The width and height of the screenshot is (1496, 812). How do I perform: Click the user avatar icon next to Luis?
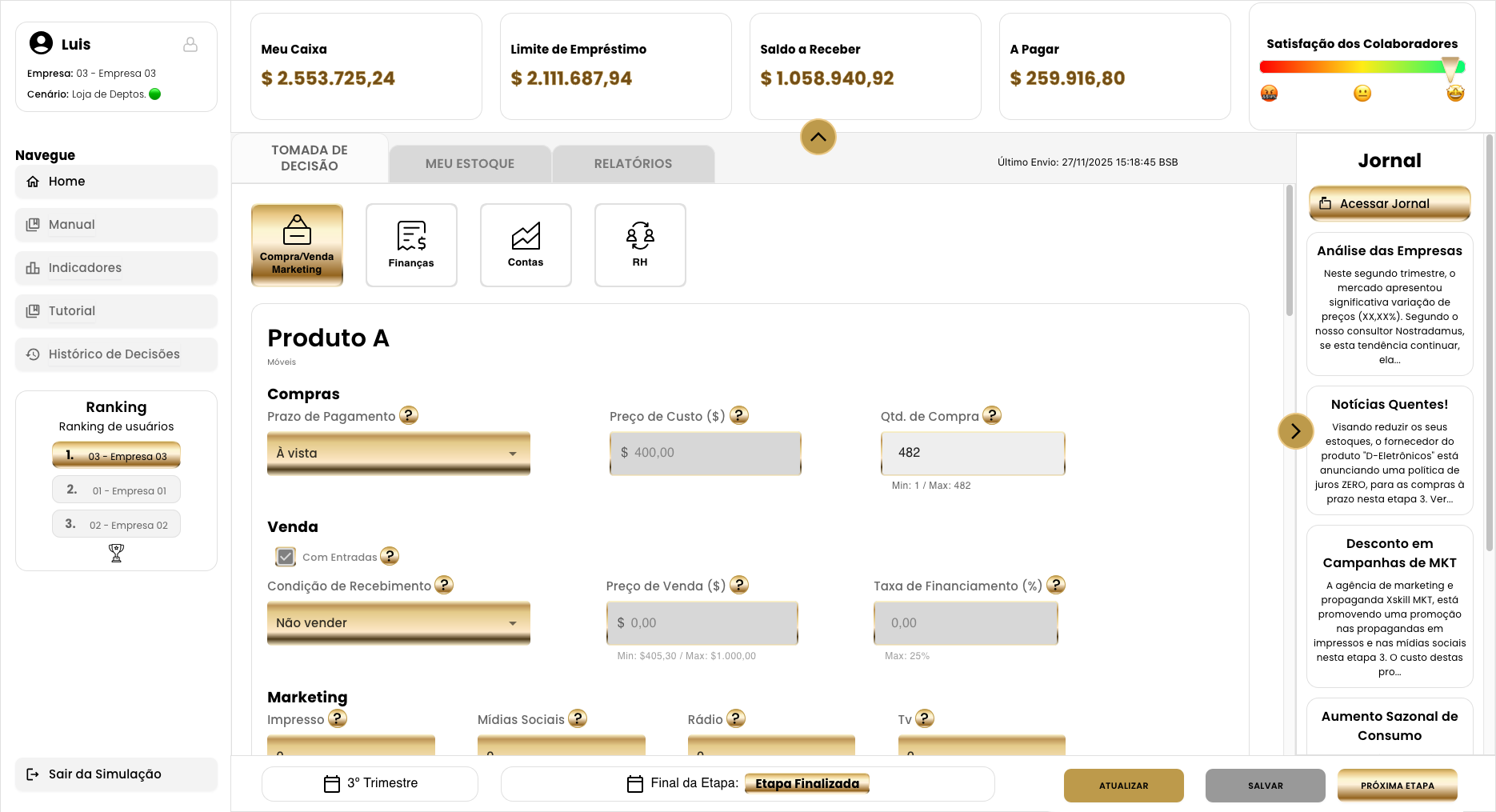(41, 43)
